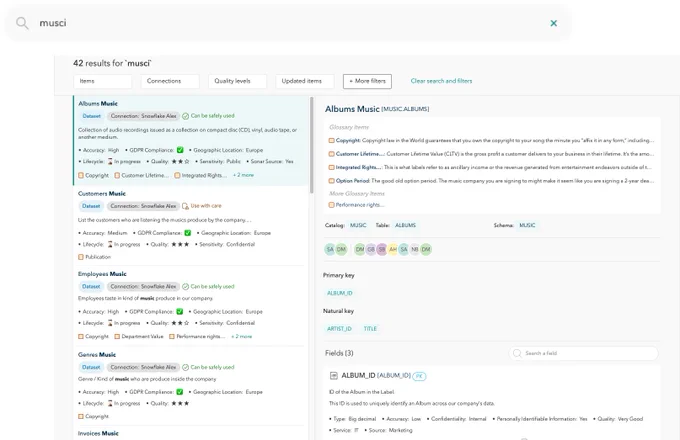This screenshot has height=440, width=680.
Task: Click Clear search and filters link
Action: coord(441,81)
